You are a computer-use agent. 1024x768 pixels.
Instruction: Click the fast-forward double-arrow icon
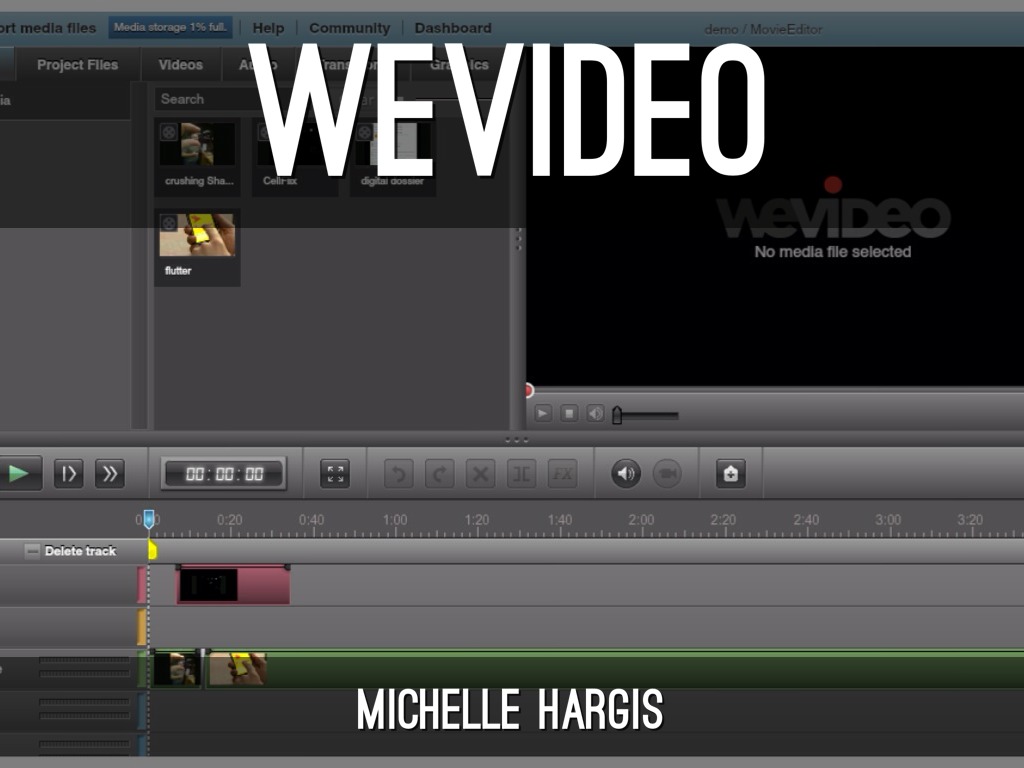[x=109, y=473]
